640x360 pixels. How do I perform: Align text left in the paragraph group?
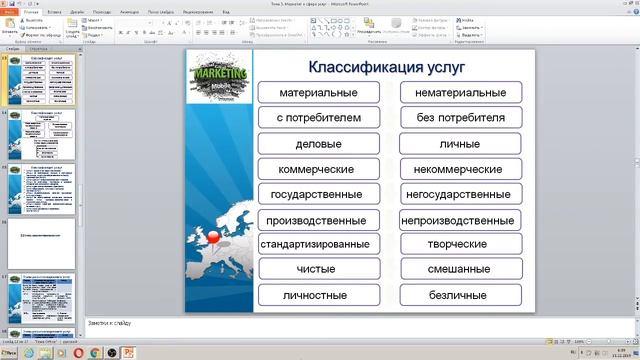click(198, 33)
